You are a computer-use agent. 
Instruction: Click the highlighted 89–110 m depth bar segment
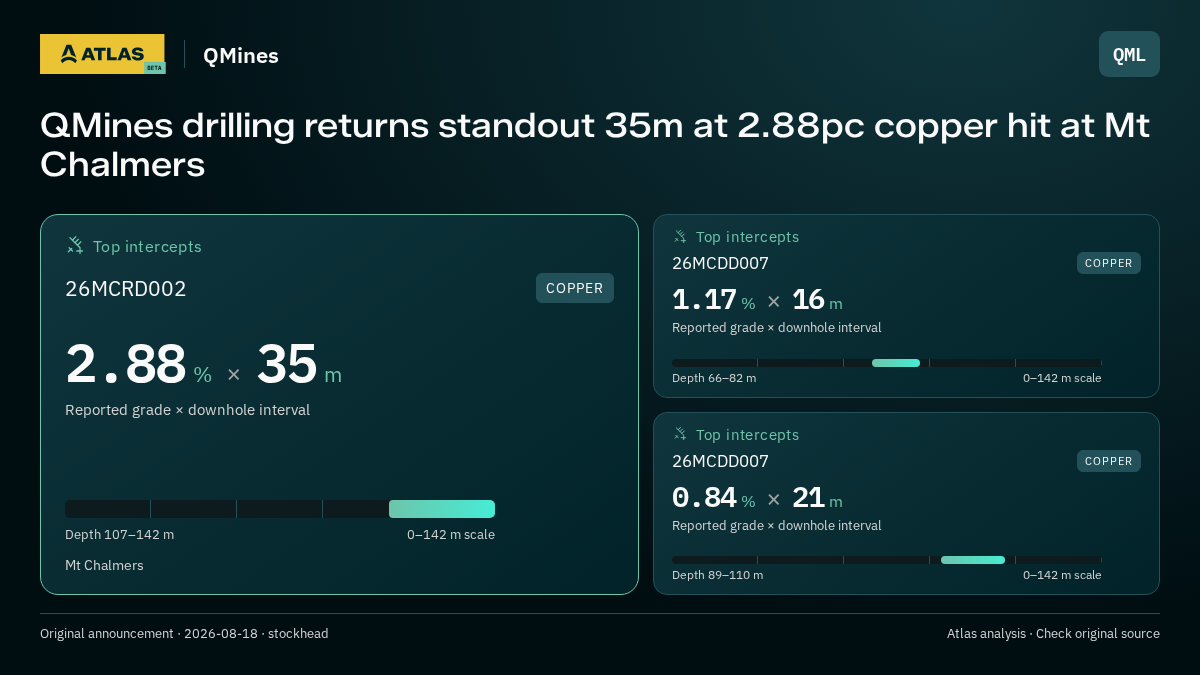[x=973, y=560]
